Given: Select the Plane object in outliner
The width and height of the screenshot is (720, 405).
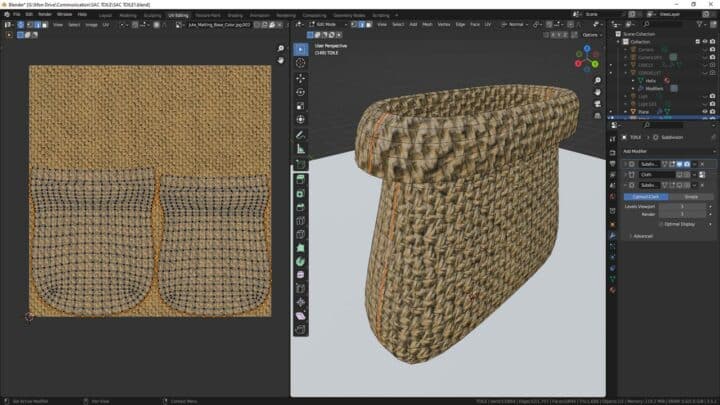Looking at the screenshot, I should [643, 112].
